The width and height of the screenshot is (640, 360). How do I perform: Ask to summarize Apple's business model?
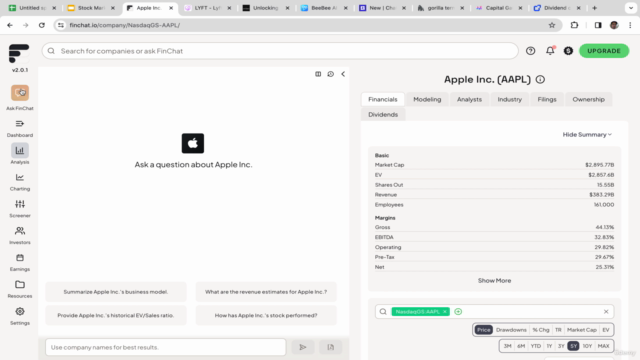(116, 292)
